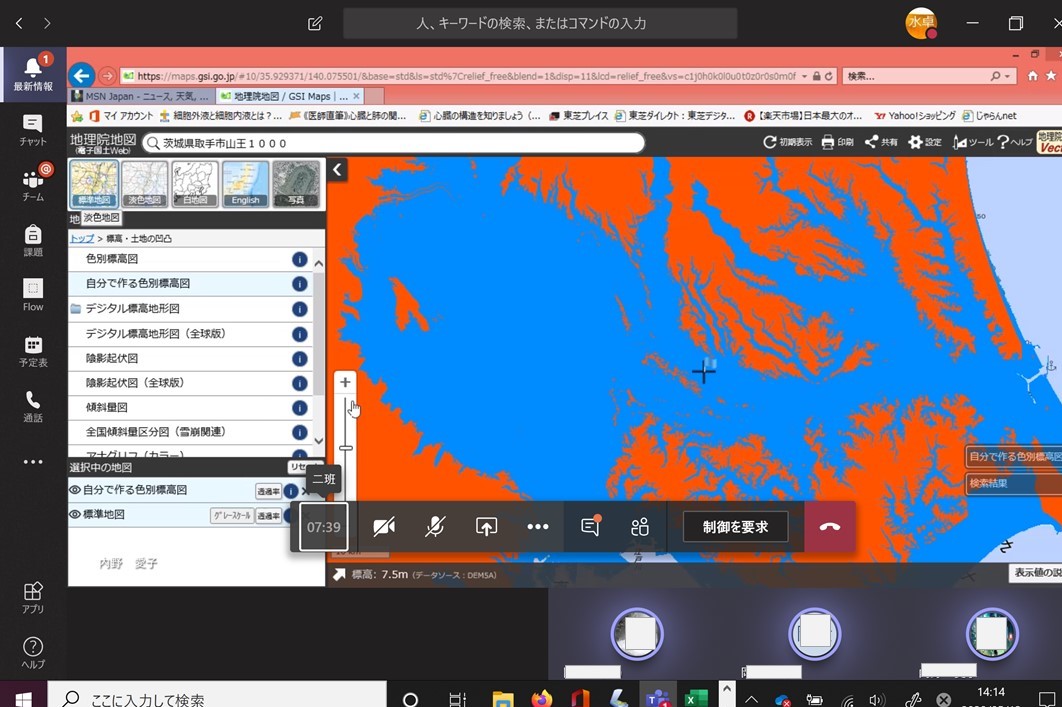
Task: Select 自分で作る色別標高図 in the layer list
Action: [x=190, y=284]
